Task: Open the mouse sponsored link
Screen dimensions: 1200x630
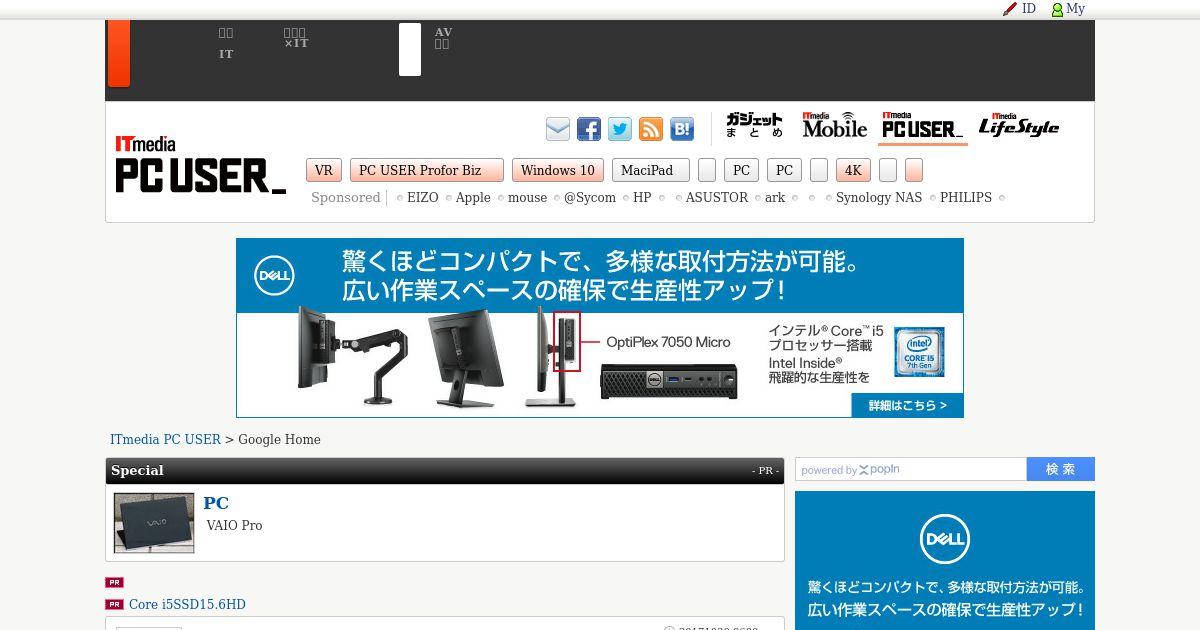Action: coord(528,198)
